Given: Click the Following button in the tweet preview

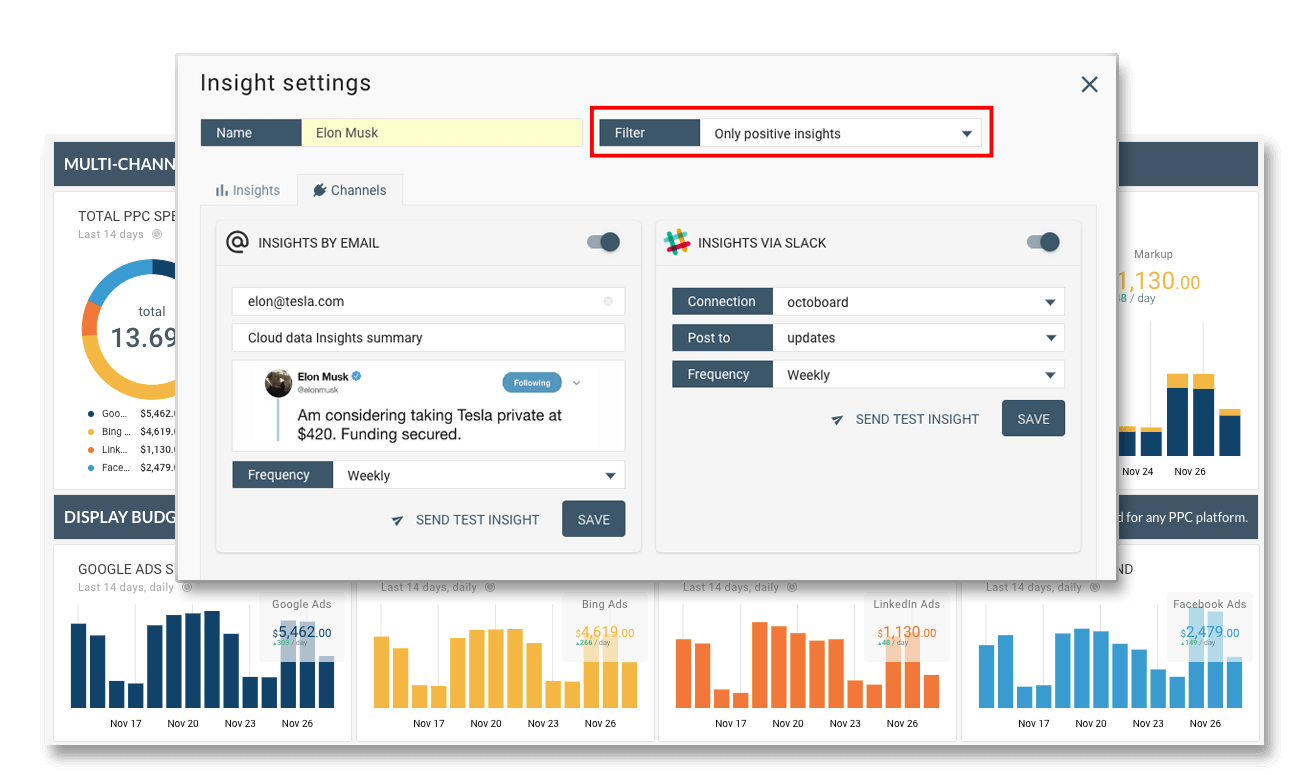Looking at the screenshot, I should (532, 382).
